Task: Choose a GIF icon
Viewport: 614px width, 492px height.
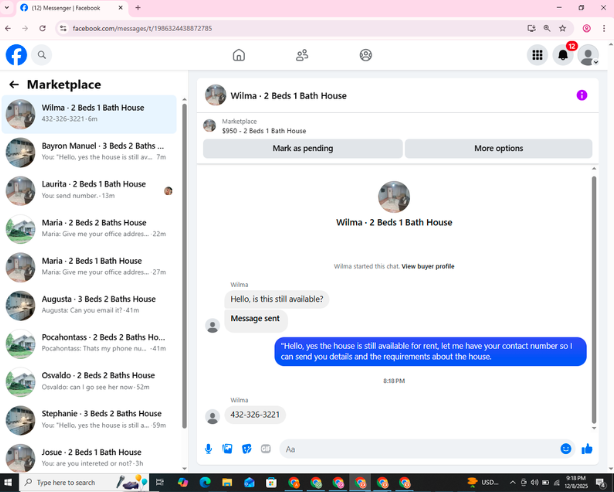Action: click(266, 449)
